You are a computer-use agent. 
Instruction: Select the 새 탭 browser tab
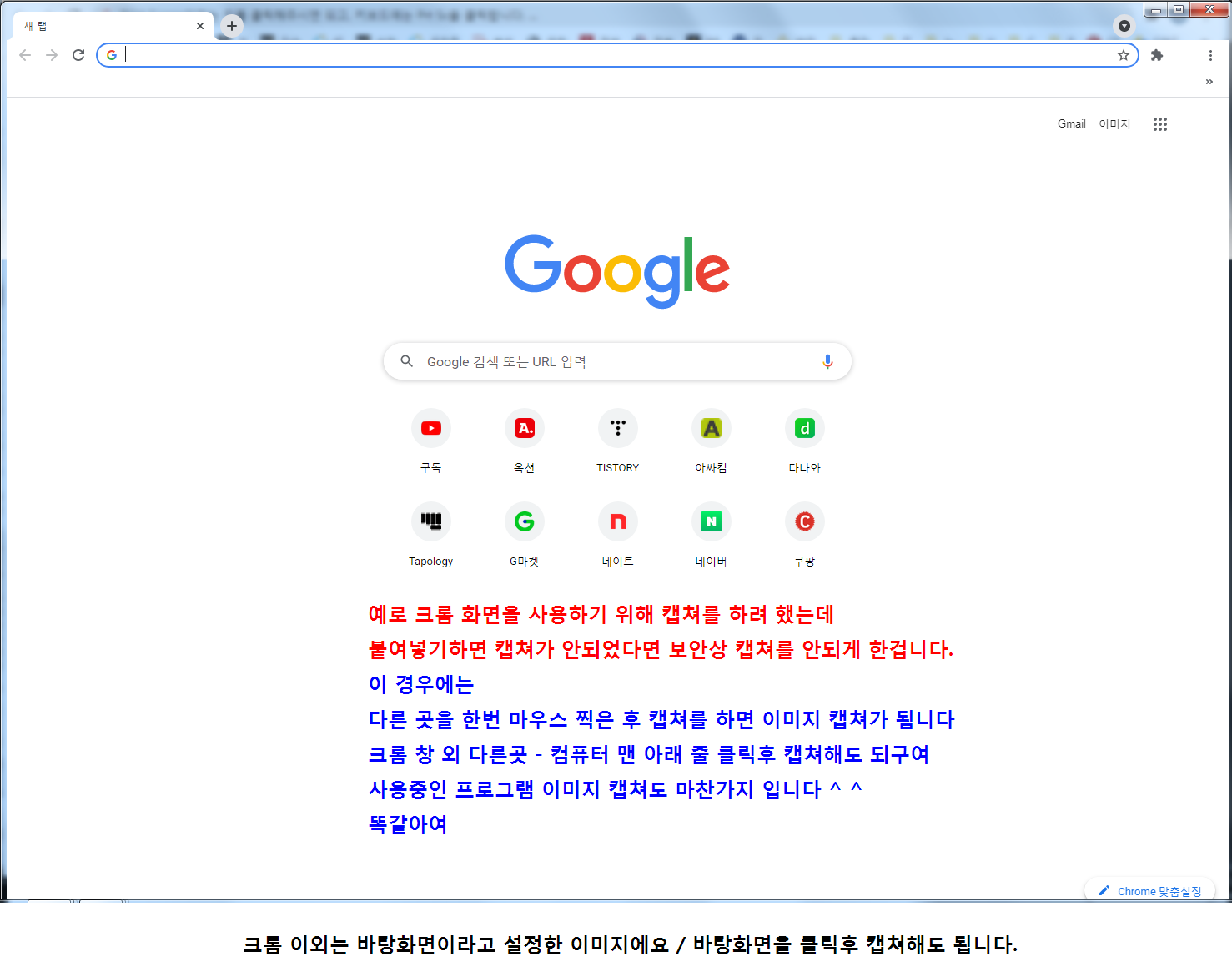coord(113,26)
